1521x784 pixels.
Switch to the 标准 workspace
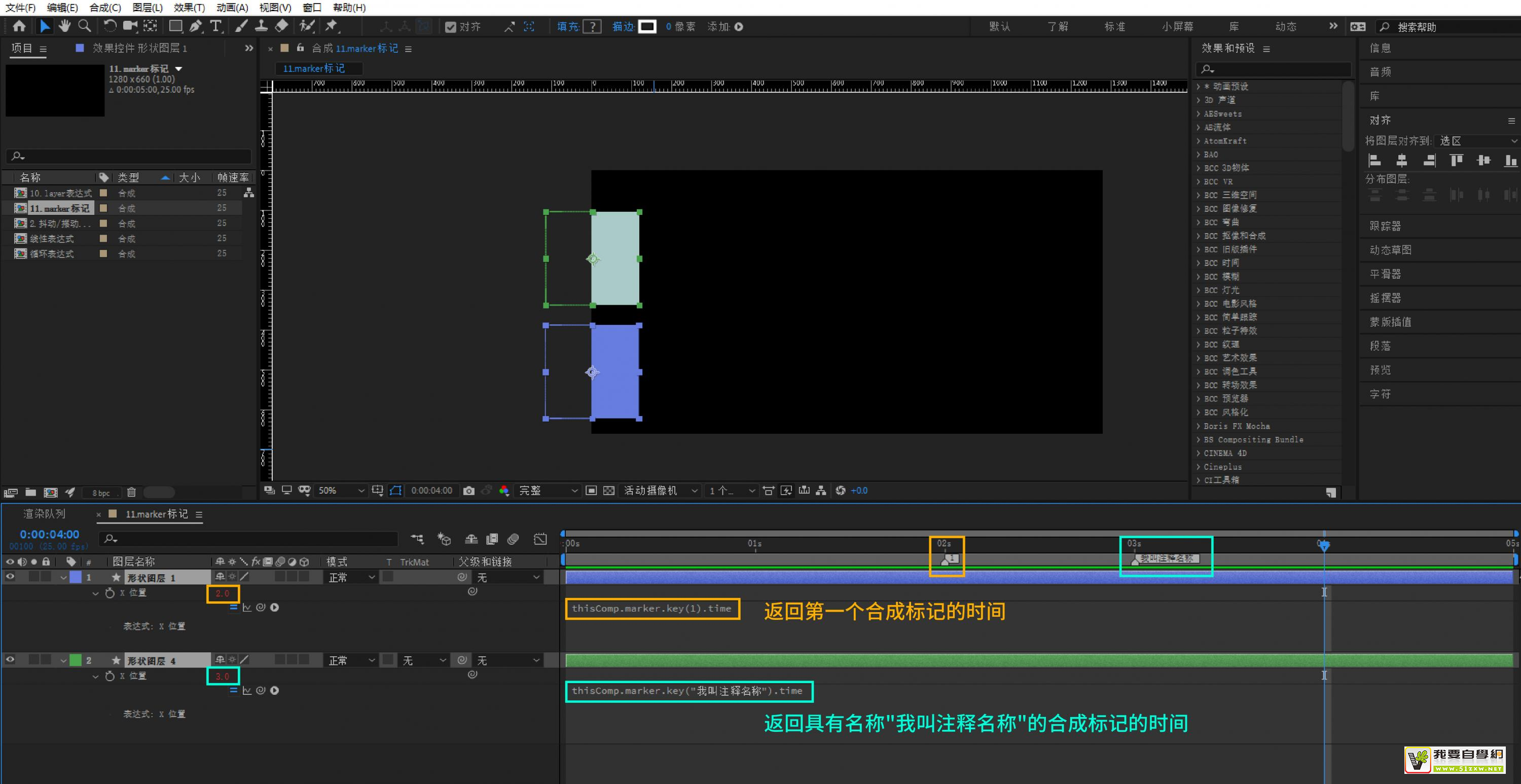pyautogui.click(x=1114, y=26)
